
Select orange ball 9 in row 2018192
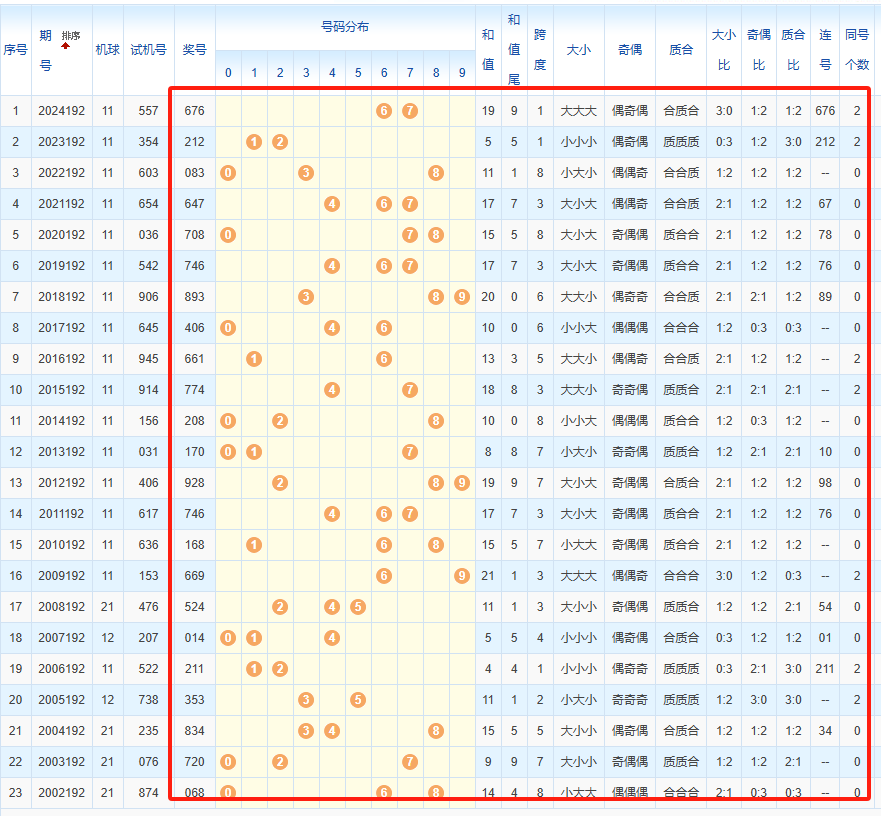(462, 297)
